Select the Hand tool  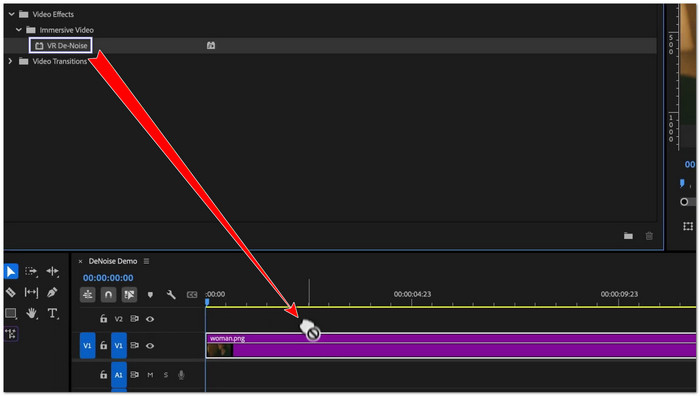31,313
